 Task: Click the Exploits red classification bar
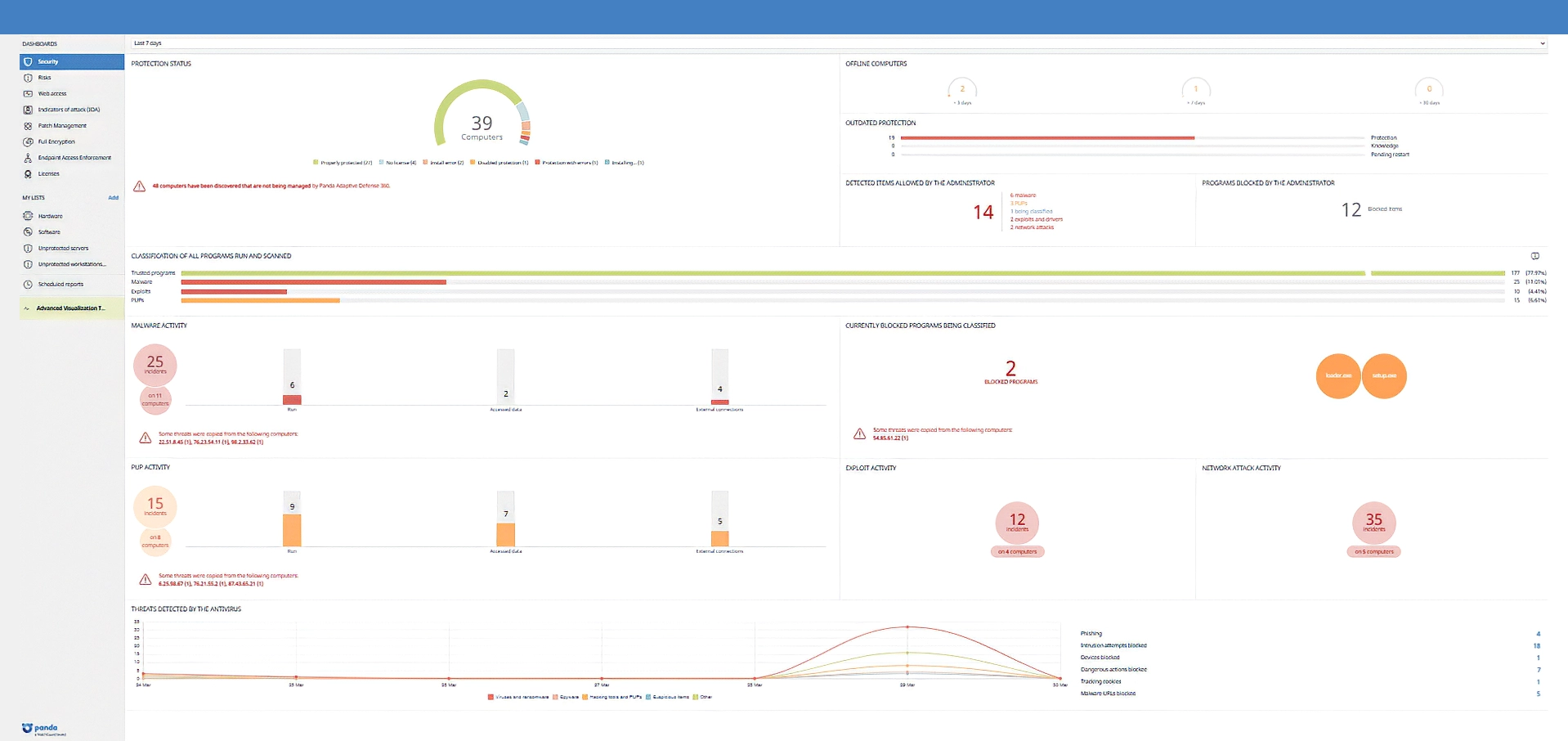234,291
